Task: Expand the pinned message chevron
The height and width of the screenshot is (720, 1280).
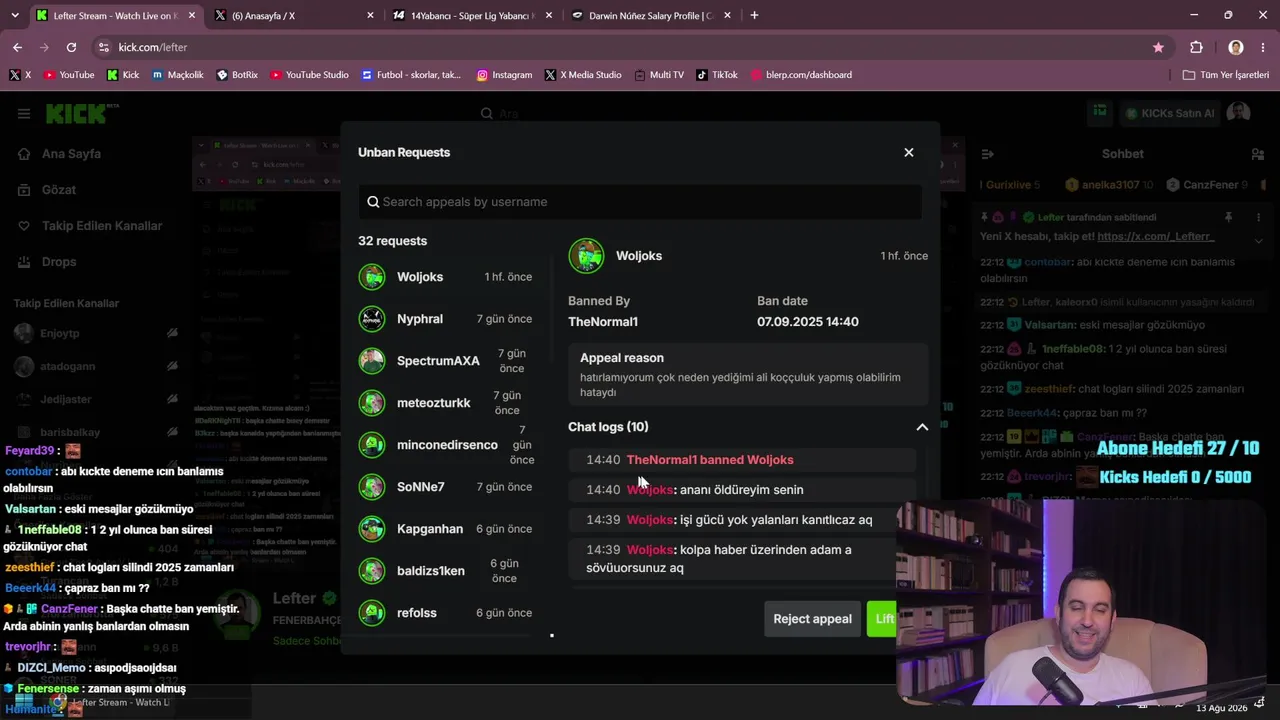Action: pos(1258,240)
